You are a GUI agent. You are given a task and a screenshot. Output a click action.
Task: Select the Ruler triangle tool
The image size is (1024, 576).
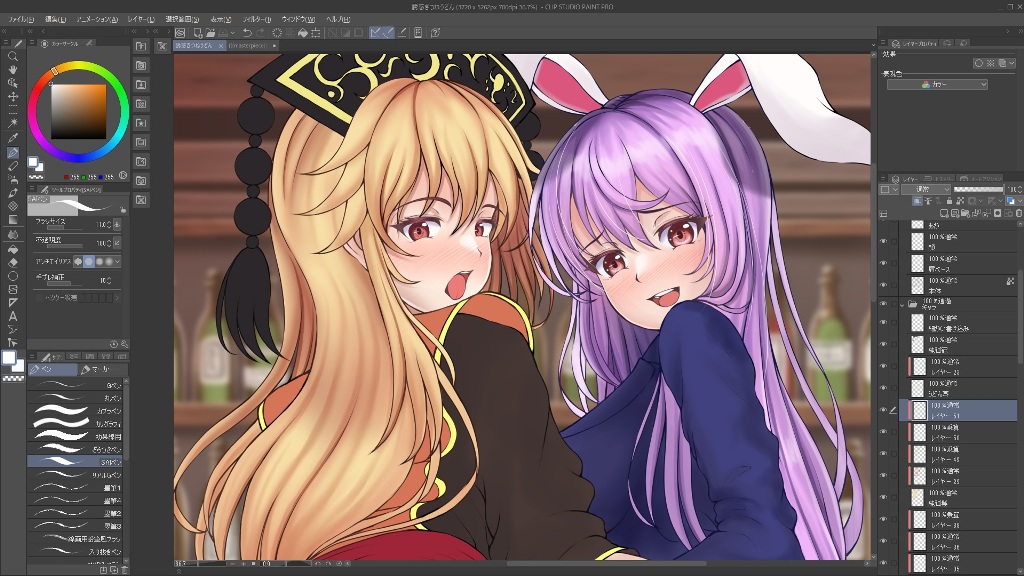coord(12,303)
